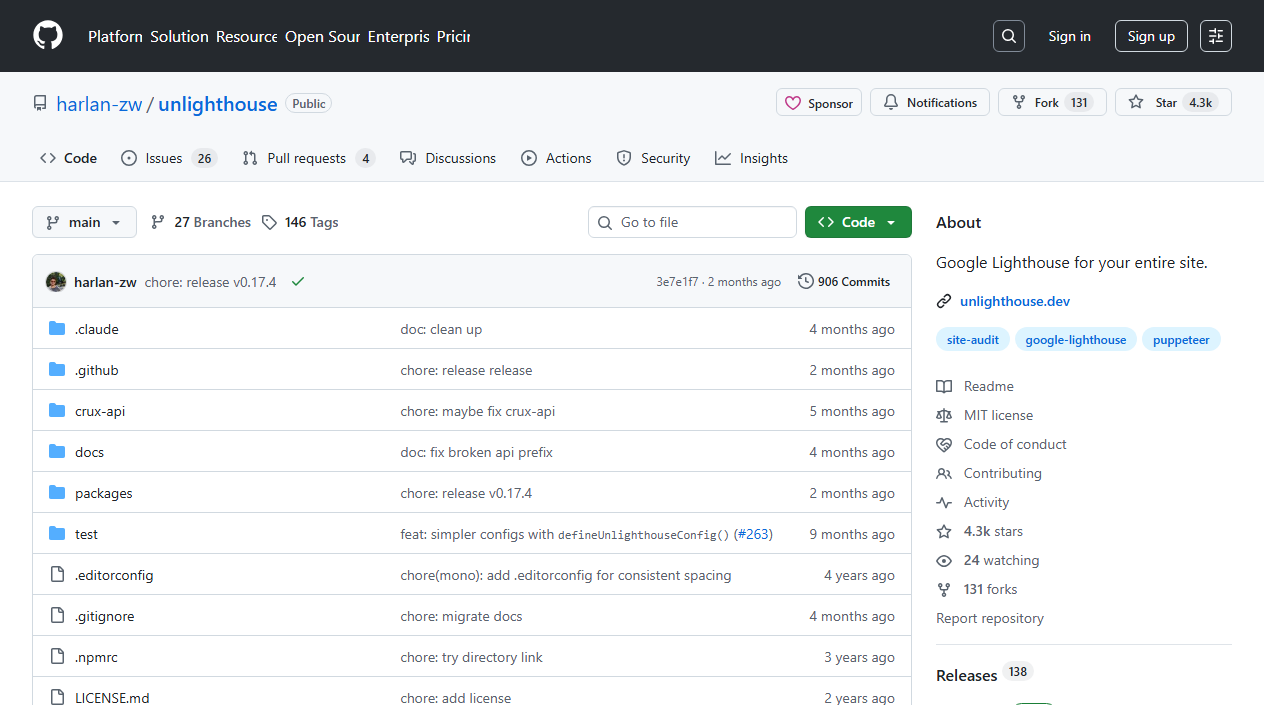Open the Open Source navigation menu
This screenshot has width=1264, height=705.
pos(322,36)
